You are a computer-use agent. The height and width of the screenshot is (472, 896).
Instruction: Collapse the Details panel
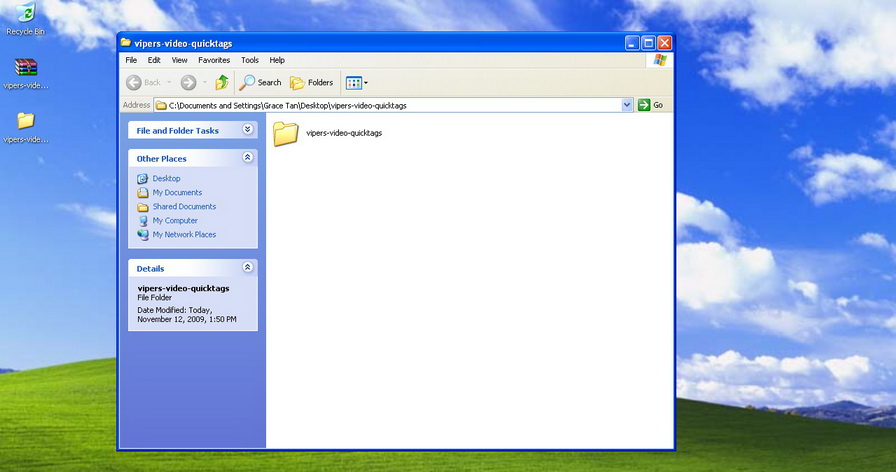[247, 267]
